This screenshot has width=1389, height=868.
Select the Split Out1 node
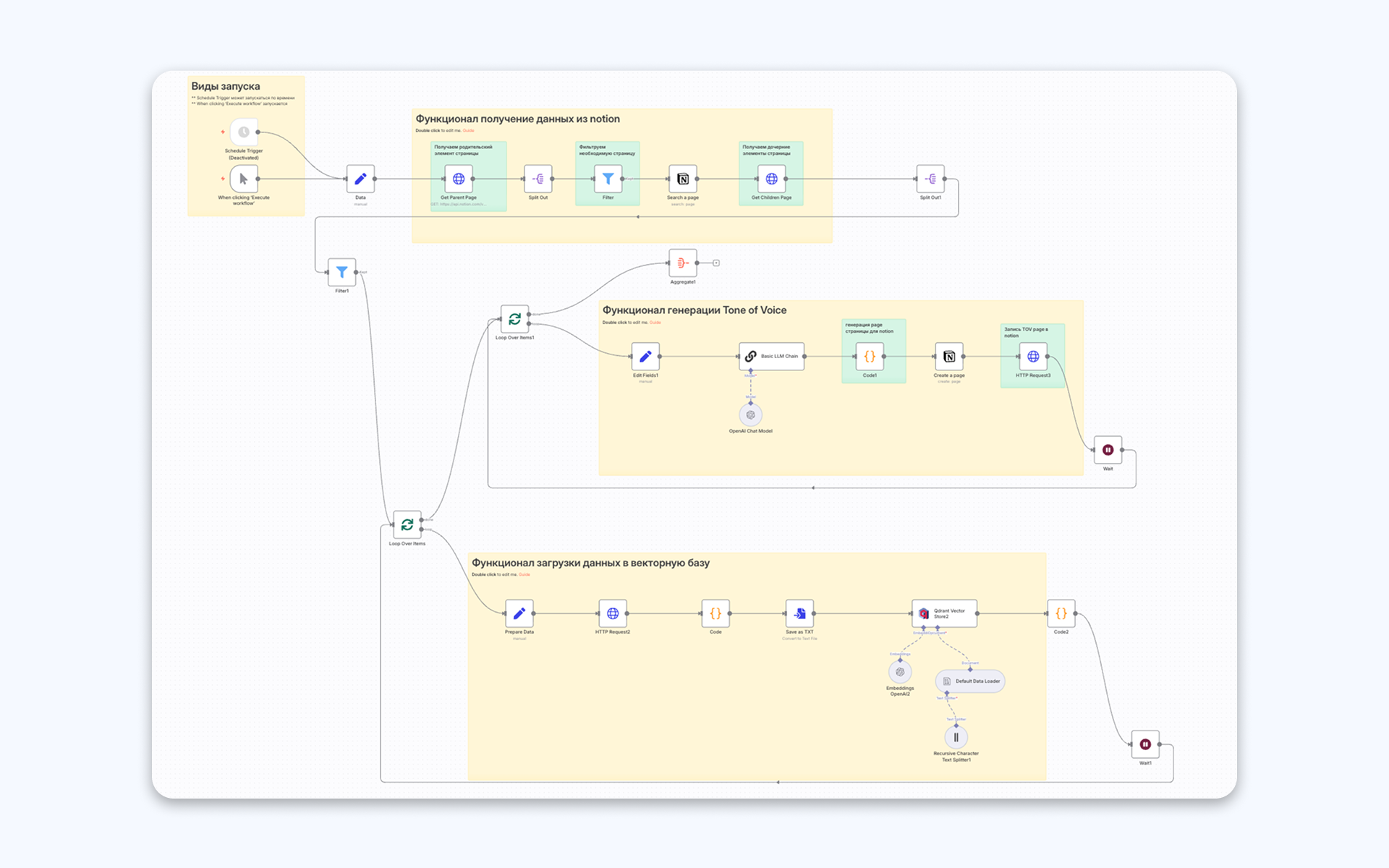[x=930, y=179]
